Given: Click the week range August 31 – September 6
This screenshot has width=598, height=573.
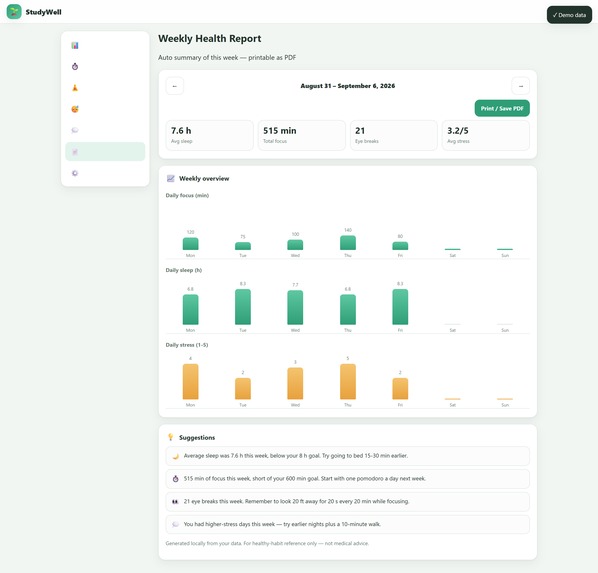Looking at the screenshot, I should [347, 86].
